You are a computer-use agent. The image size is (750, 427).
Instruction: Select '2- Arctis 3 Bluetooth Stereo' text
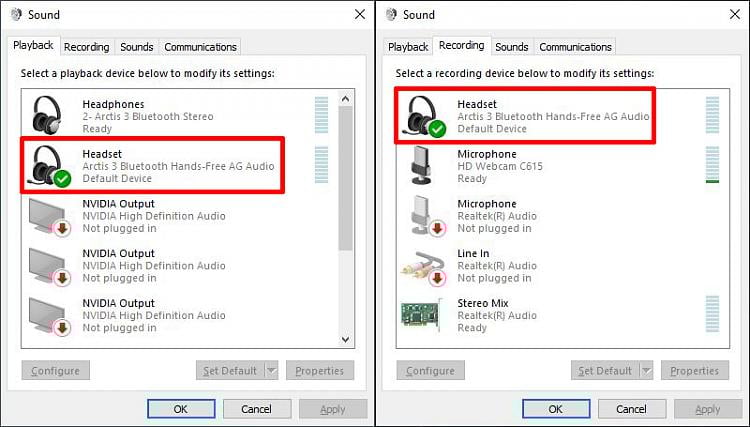(148, 117)
